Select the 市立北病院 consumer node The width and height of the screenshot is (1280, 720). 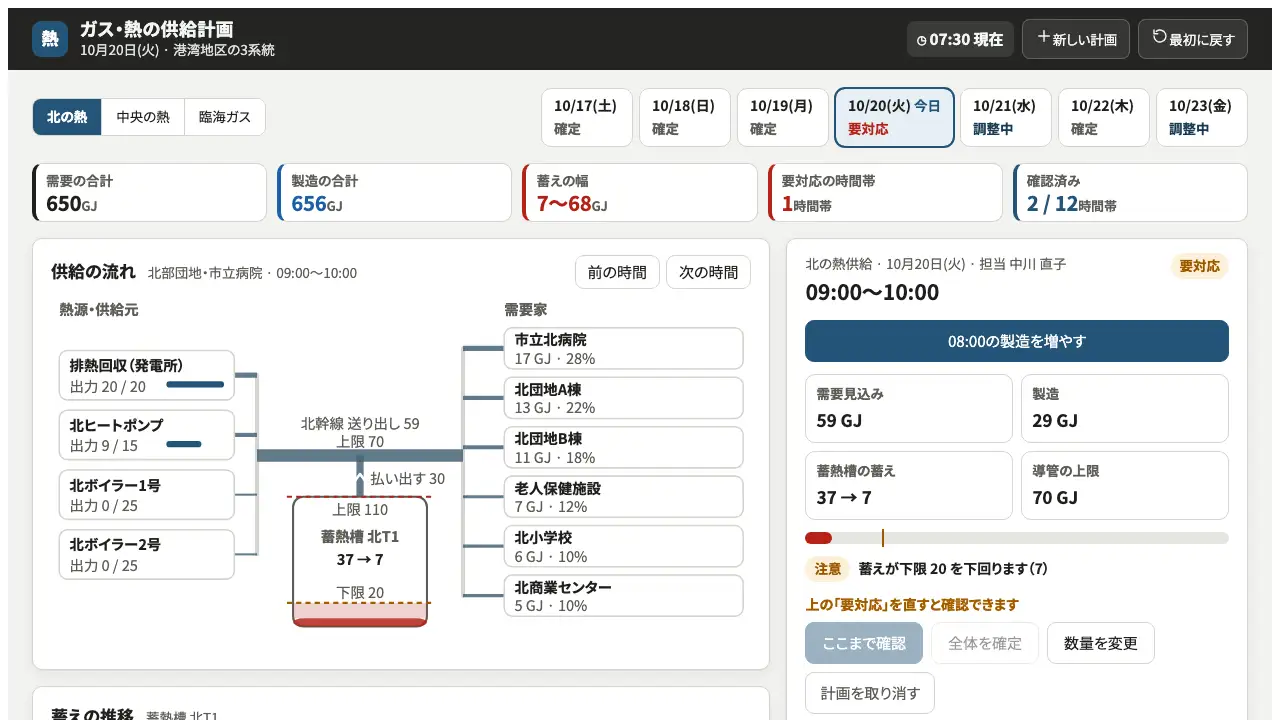click(x=623, y=348)
